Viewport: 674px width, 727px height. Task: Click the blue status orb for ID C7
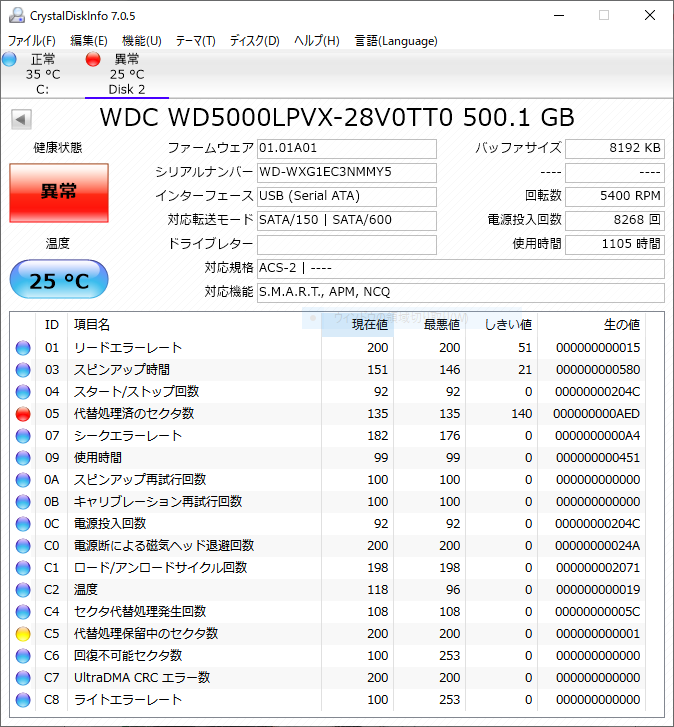click(x=23, y=678)
